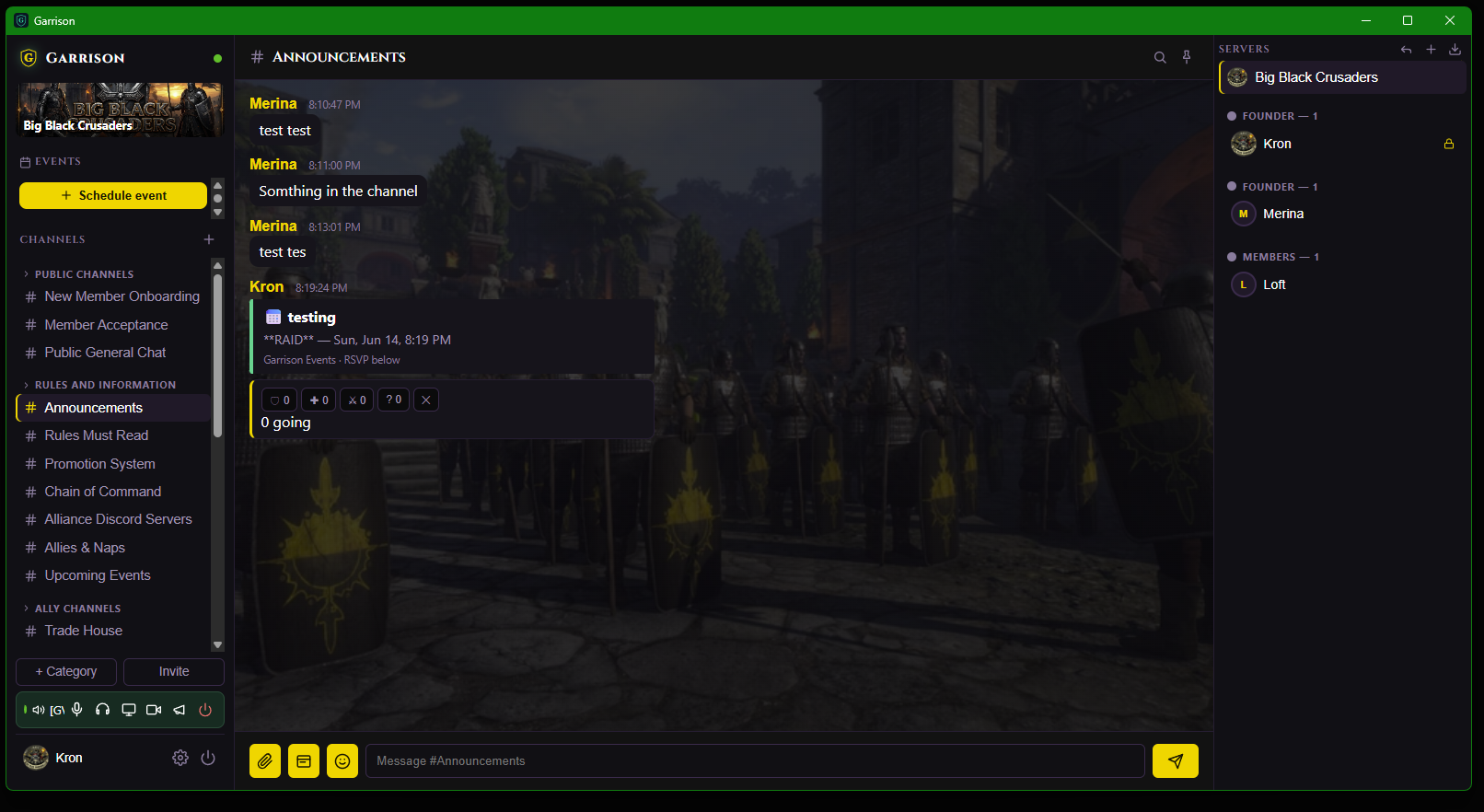
Task: Open Chain of Command channel
Action: [x=113, y=492]
